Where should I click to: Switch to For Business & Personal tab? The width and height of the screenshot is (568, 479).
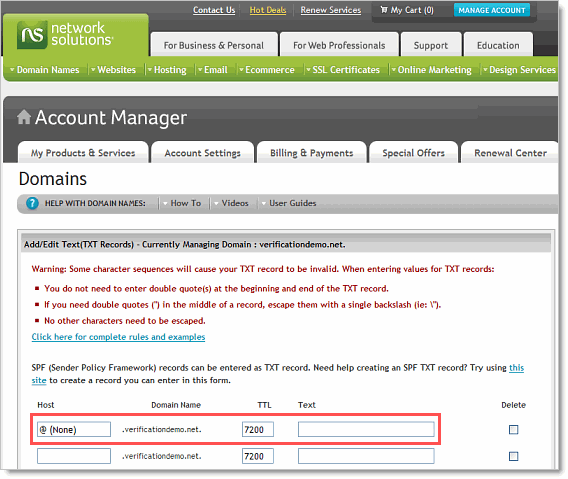214,45
